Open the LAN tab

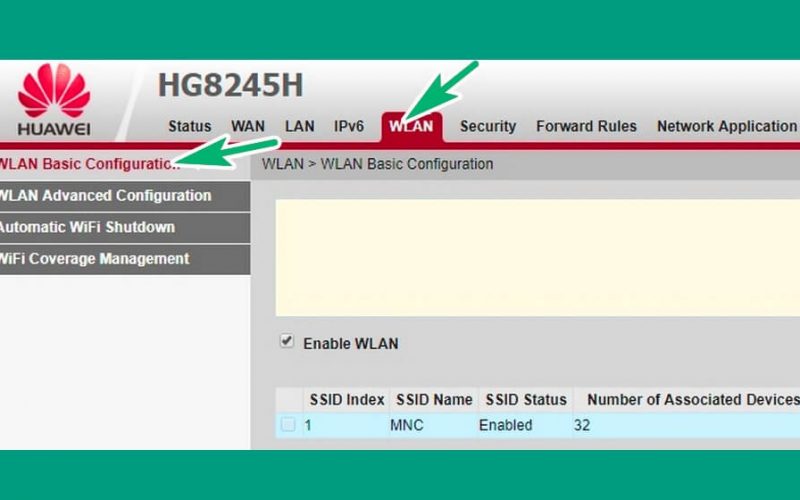(299, 126)
